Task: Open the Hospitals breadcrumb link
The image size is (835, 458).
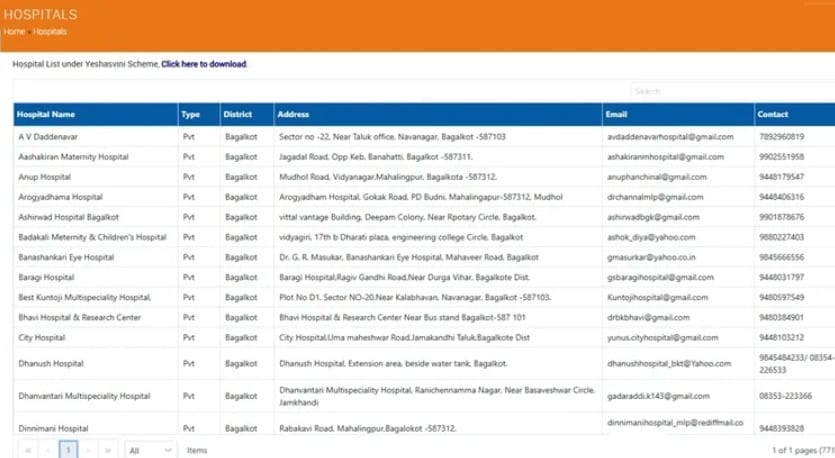Action: pos(50,31)
